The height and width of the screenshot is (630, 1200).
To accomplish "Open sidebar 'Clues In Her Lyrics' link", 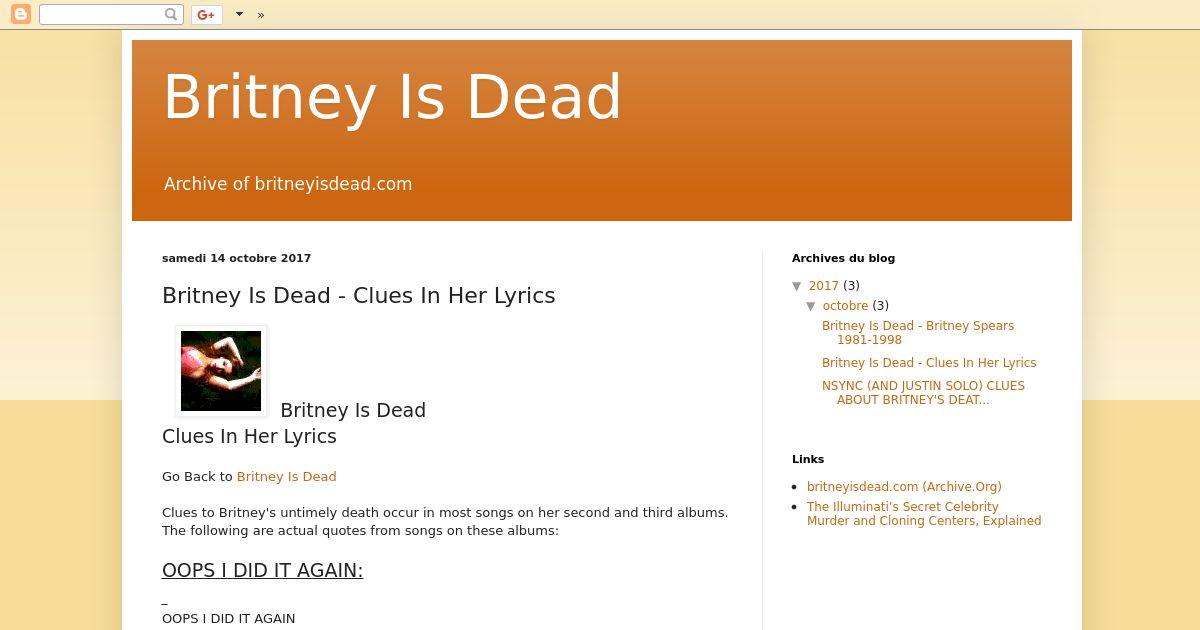I will [x=929, y=363].
